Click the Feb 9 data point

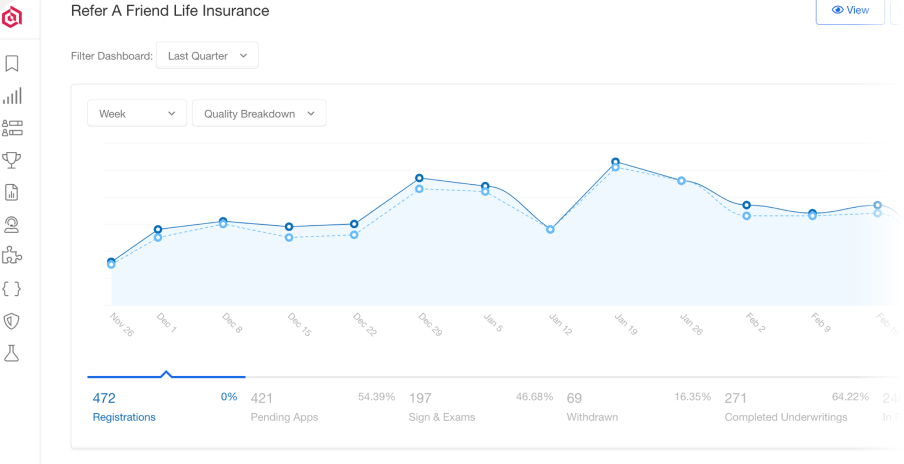(x=812, y=214)
